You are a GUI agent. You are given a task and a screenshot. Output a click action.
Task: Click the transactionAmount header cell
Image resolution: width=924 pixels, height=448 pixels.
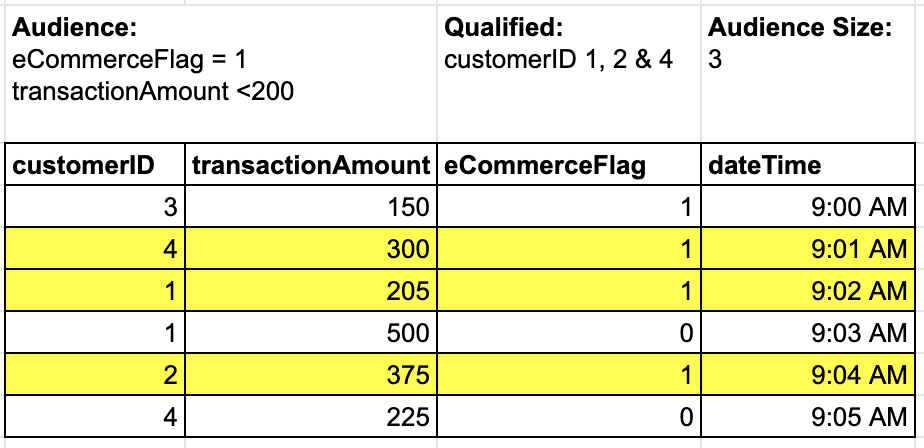click(313, 165)
